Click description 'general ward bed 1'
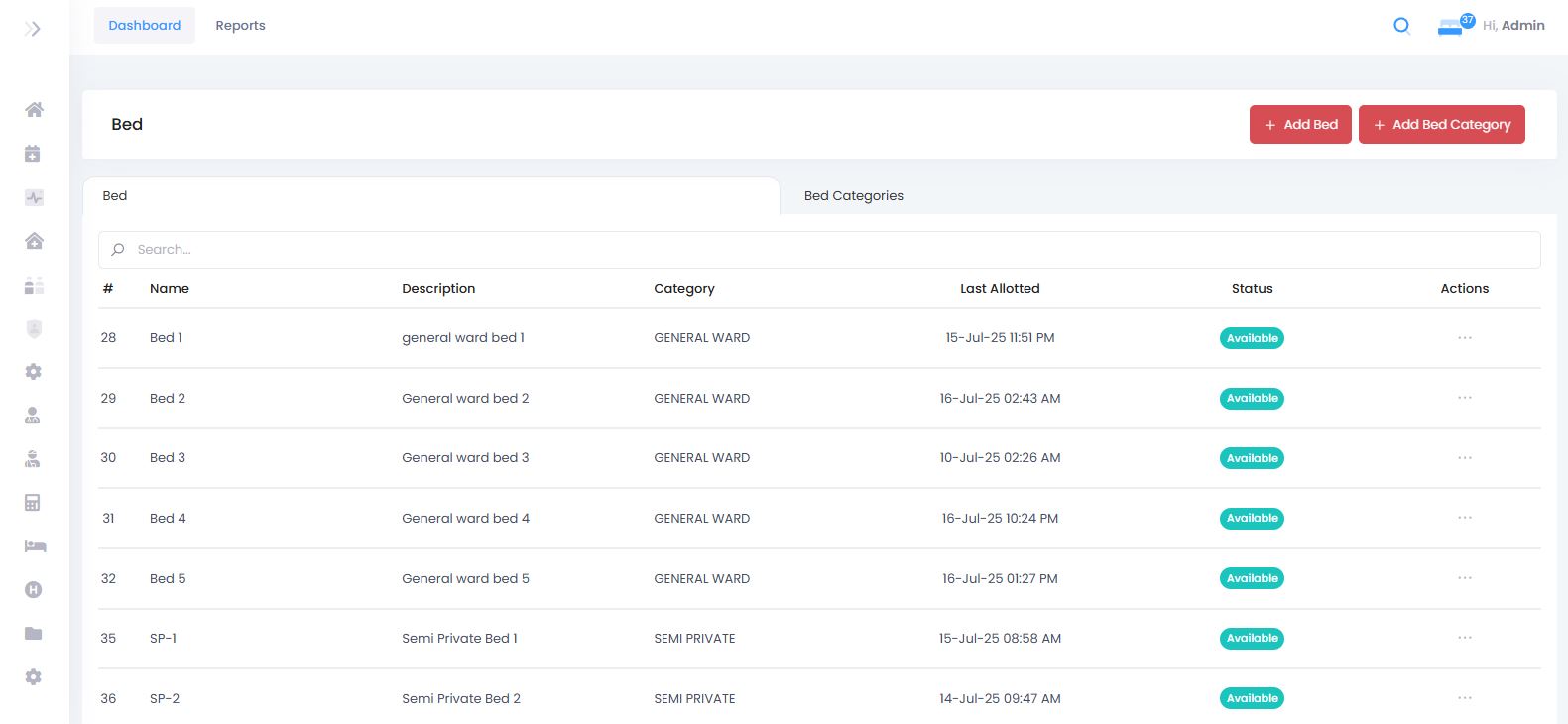 click(463, 338)
